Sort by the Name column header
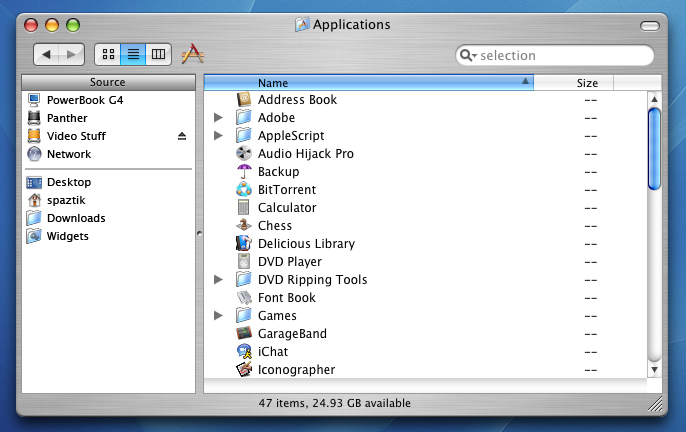 point(368,83)
